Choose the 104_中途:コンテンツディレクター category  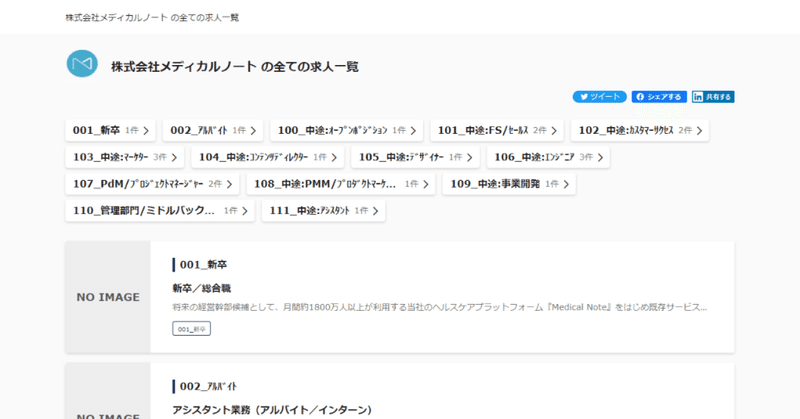[267, 157]
